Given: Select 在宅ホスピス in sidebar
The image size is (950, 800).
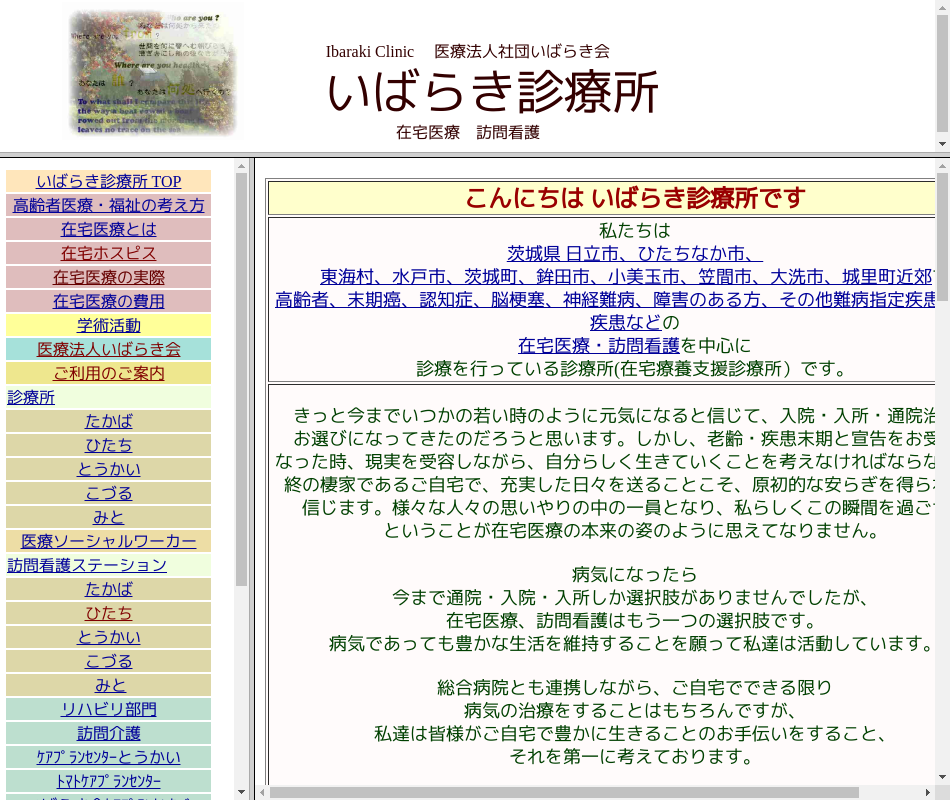Looking at the screenshot, I should (x=108, y=253).
